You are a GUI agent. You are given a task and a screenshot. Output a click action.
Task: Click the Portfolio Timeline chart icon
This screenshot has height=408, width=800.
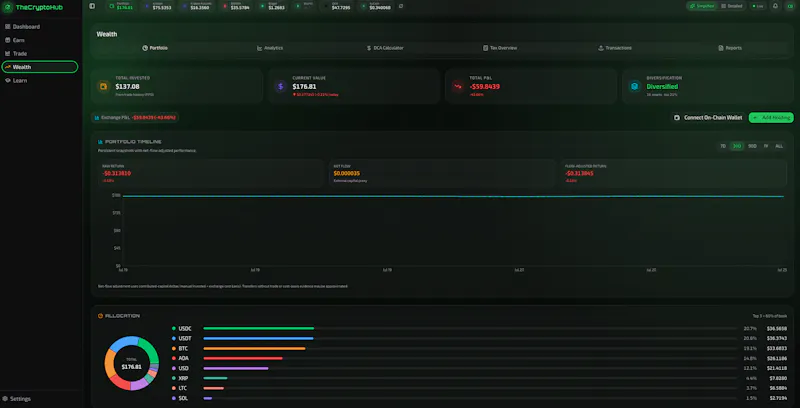(101, 142)
